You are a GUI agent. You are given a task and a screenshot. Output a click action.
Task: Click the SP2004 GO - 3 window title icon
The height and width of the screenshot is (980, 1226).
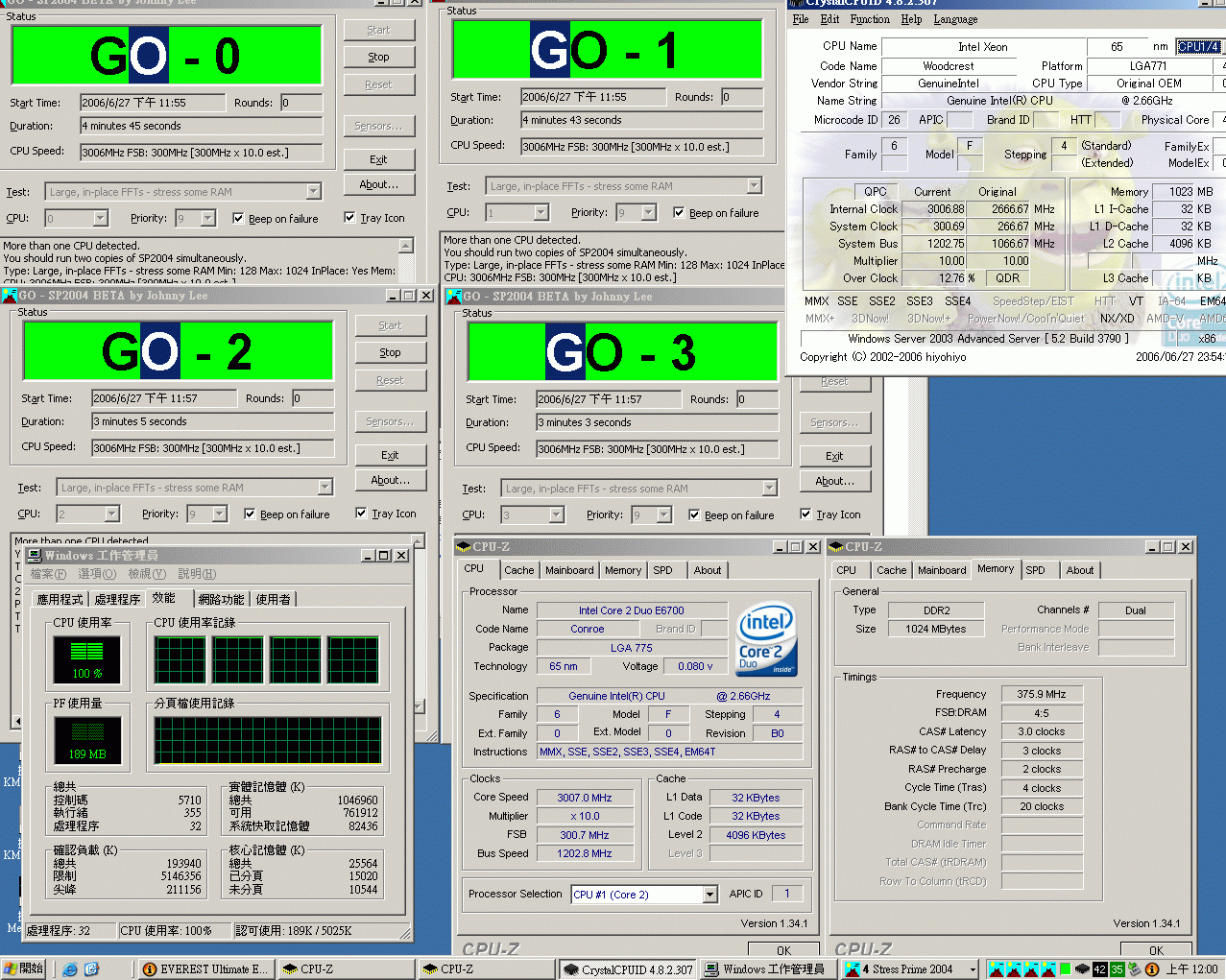pyautogui.click(x=454, y=297)
